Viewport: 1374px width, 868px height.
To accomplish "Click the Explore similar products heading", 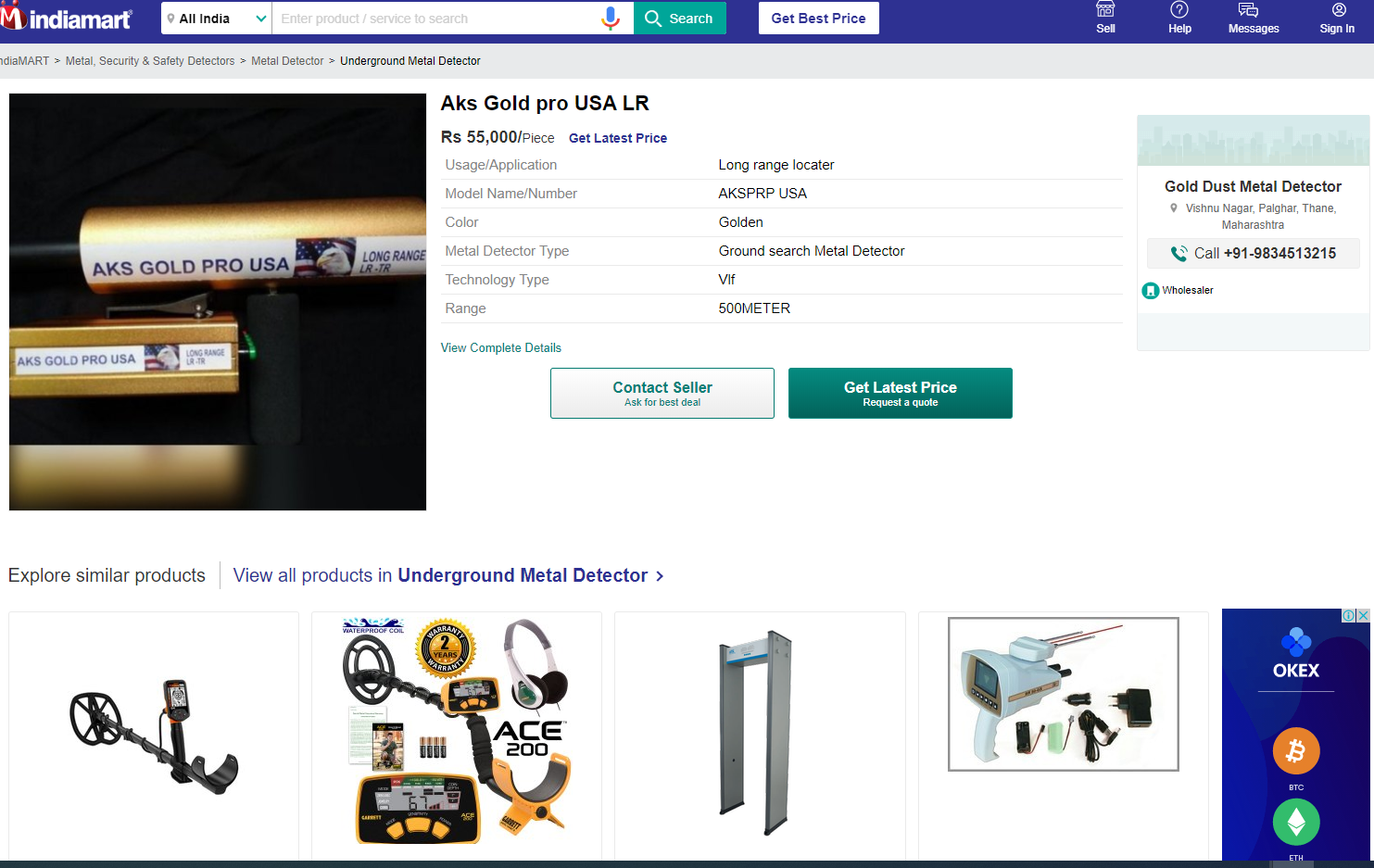I will 107,575.
